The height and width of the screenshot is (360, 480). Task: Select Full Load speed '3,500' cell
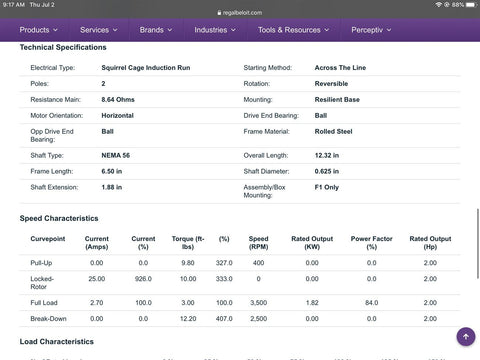coord(258,303)
